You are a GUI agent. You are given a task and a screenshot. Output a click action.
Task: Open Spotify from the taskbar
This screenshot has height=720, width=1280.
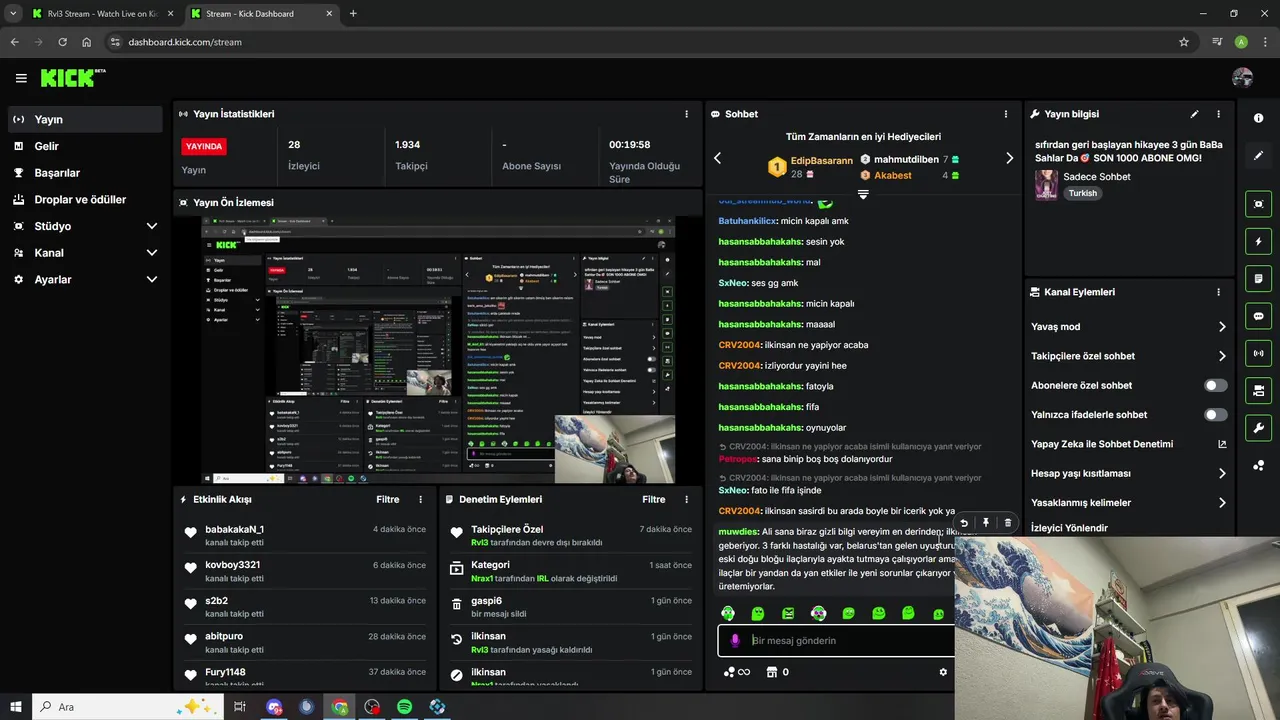click(x=404, y=707)
